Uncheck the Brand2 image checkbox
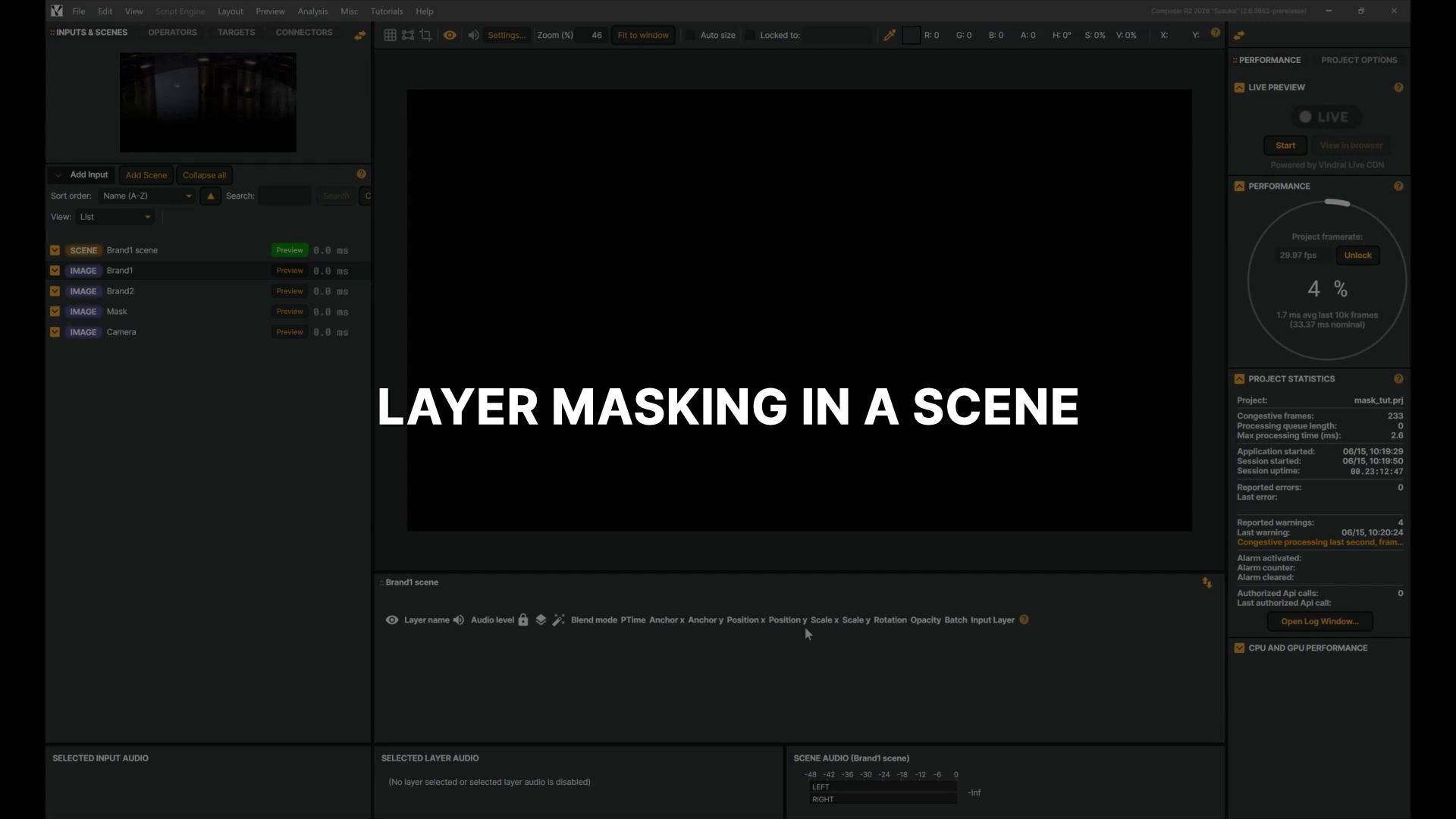This screenshot has width=1456, height=819. [x=55, y=291]
